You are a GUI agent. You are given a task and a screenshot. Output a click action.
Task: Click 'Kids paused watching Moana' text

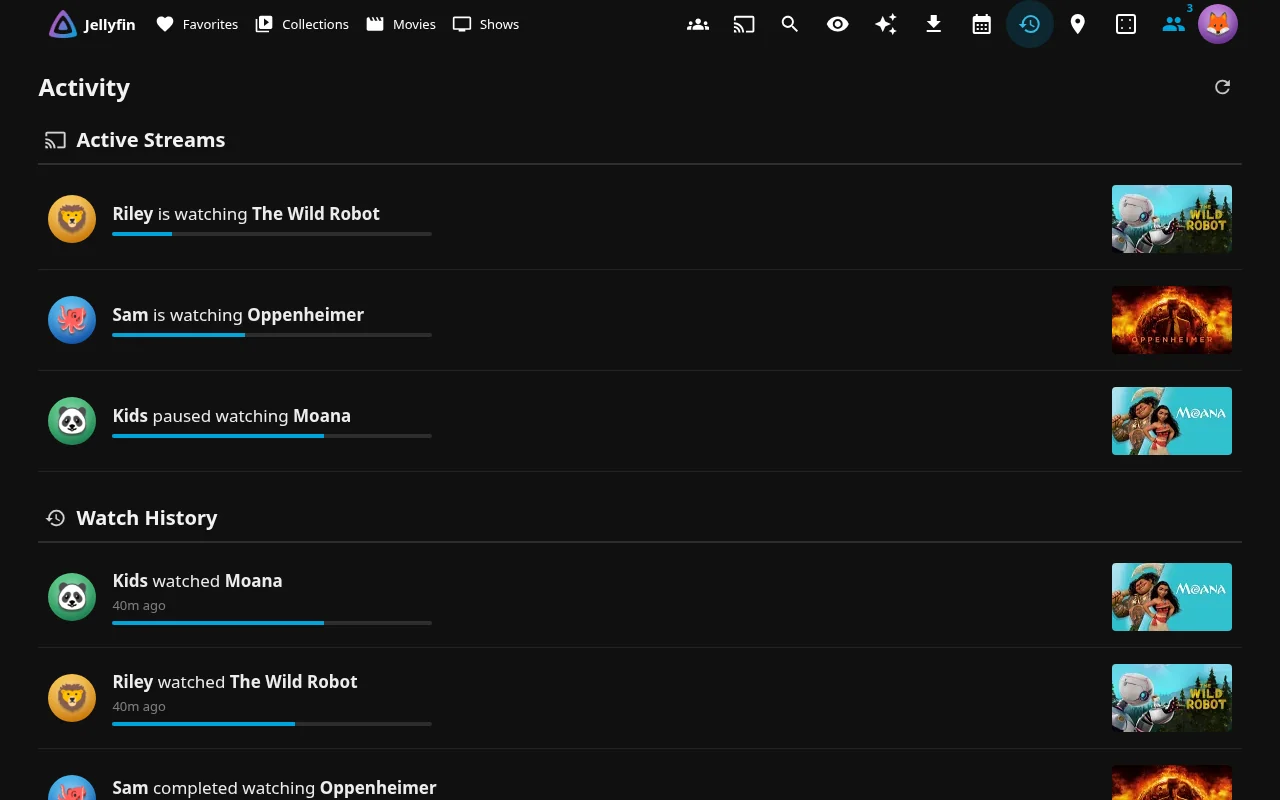pos(232,416)
